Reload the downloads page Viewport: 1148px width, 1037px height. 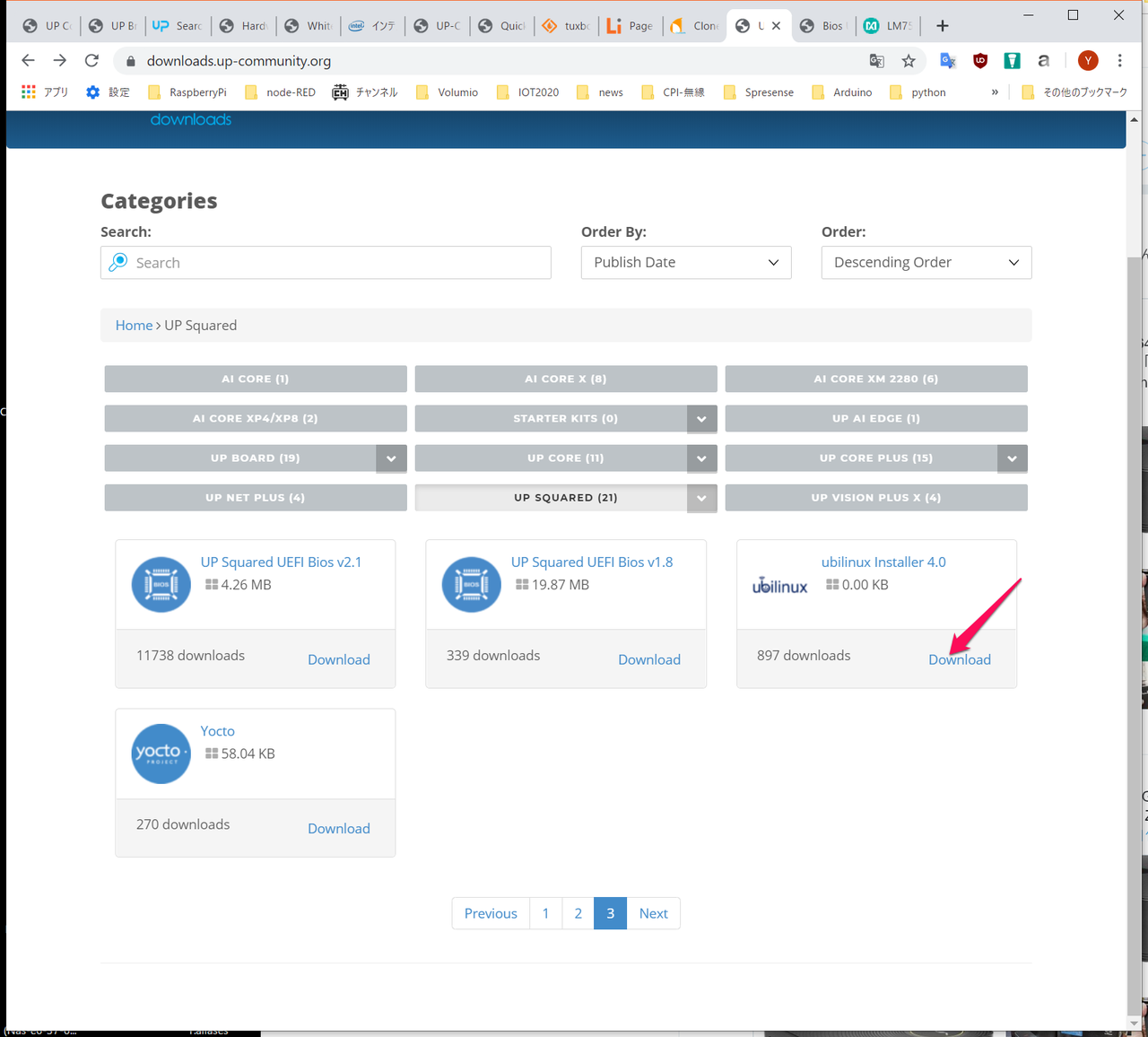[91, 60]
